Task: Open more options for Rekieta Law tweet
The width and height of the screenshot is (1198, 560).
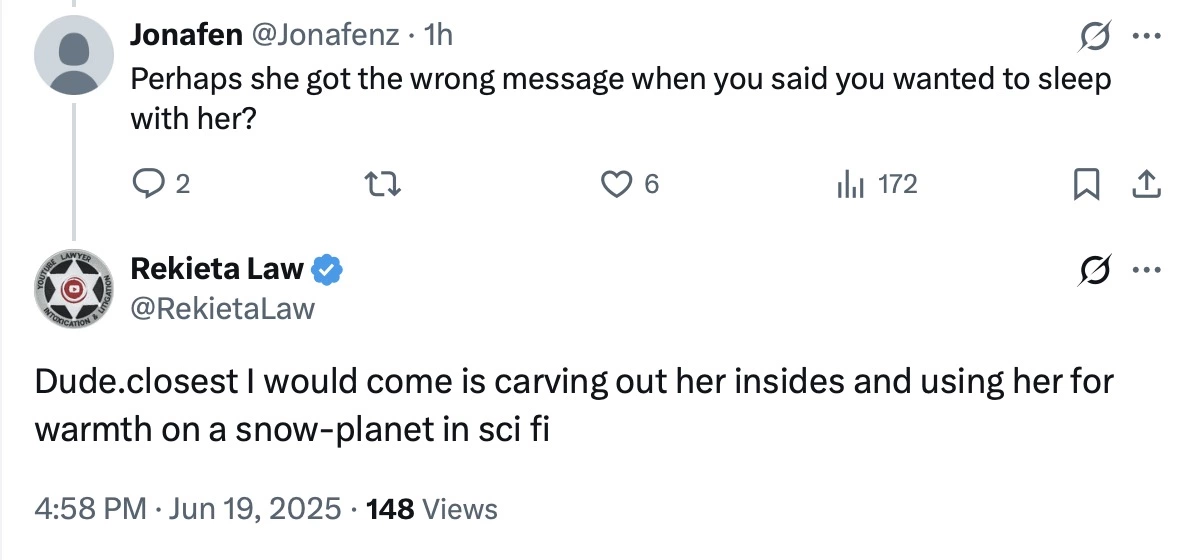Action: pyautogui.click(x=1147, y=270)
